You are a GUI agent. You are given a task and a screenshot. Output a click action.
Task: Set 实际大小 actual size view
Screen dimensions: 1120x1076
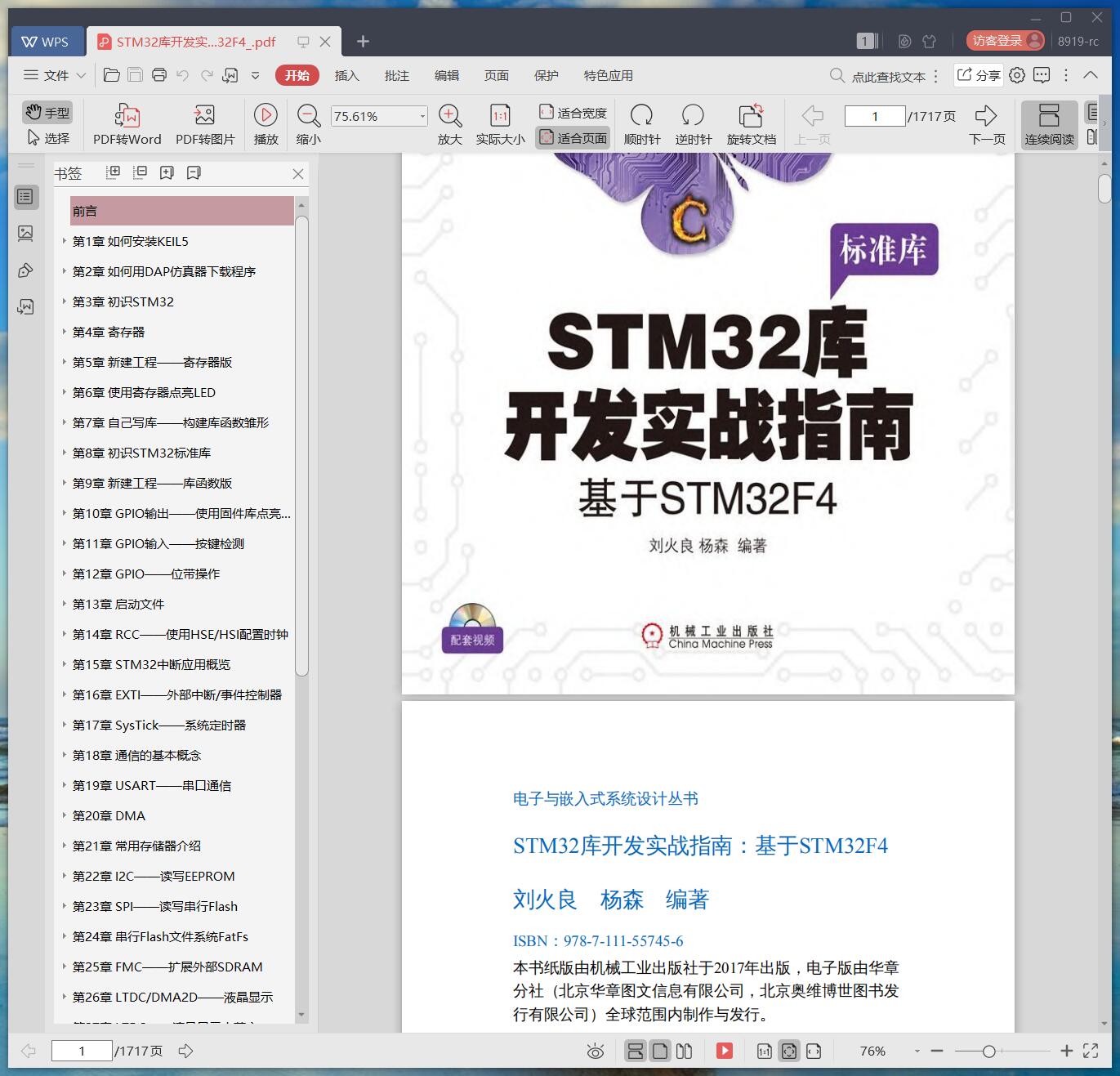tap(500, 124)
